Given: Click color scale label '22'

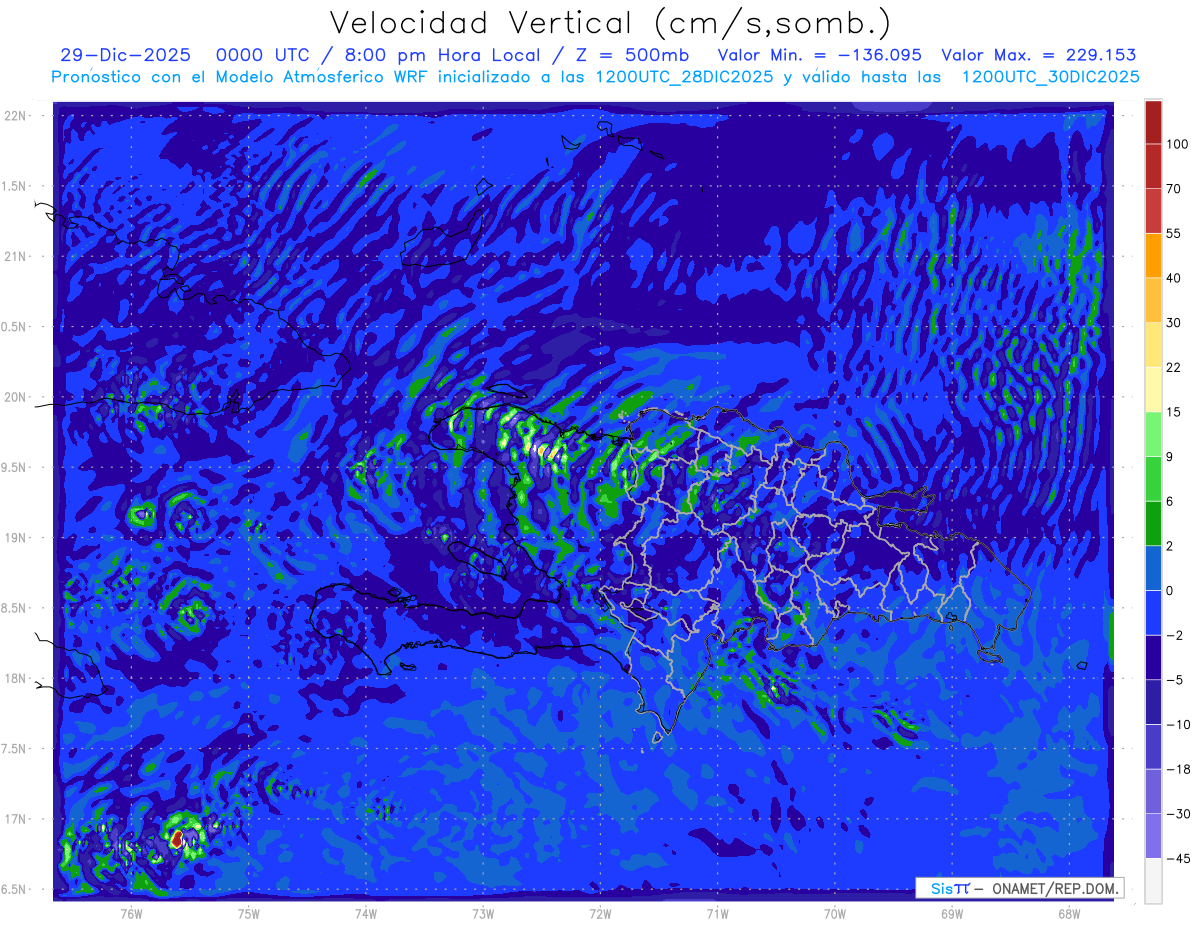Looking at the screenshot, I should coord(1174,367).
